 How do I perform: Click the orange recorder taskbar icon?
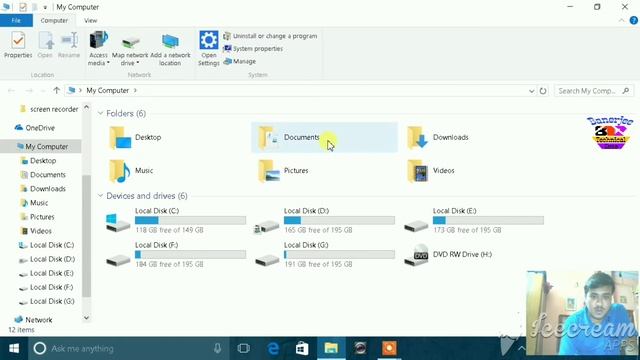click(389, 348)
